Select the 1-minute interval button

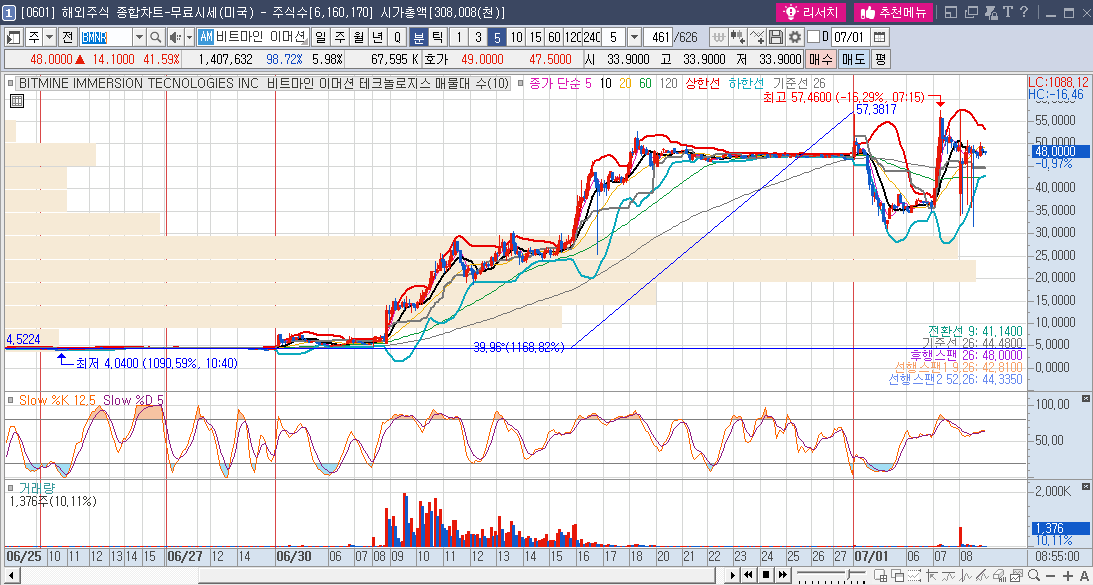(459, 37)
